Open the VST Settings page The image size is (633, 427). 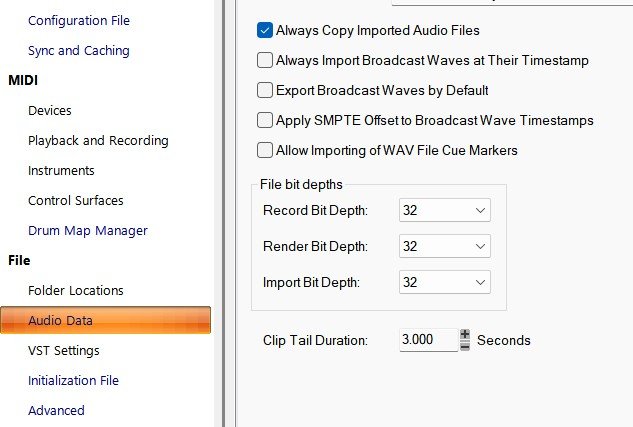coord(63,350)
